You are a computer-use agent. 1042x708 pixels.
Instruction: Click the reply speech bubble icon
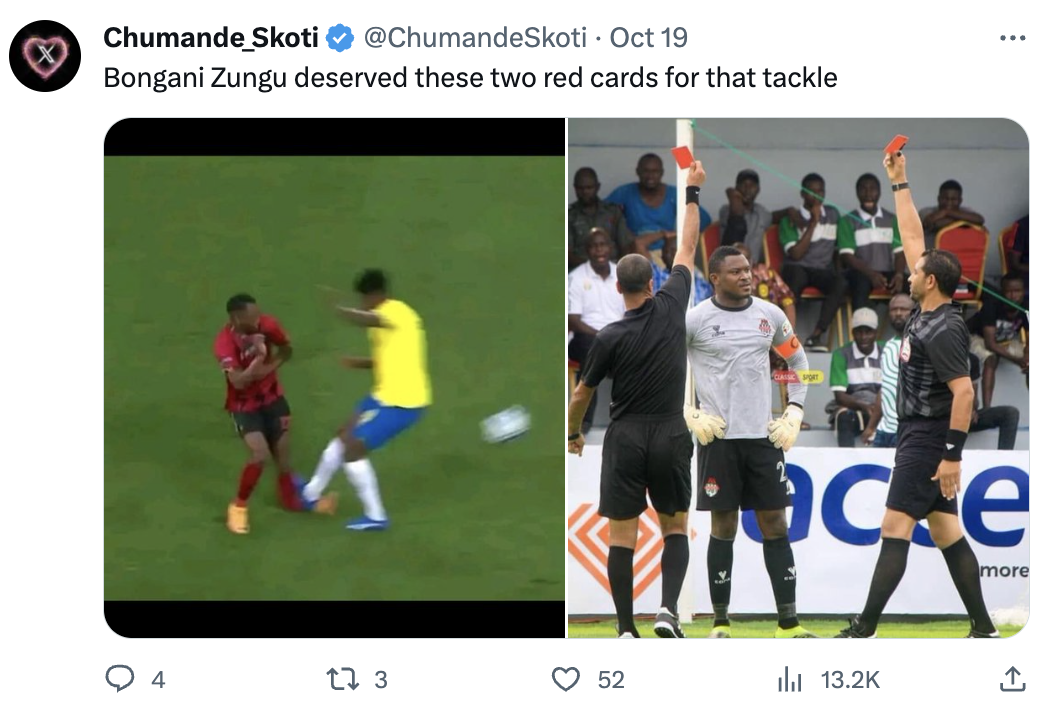point(120,679)
